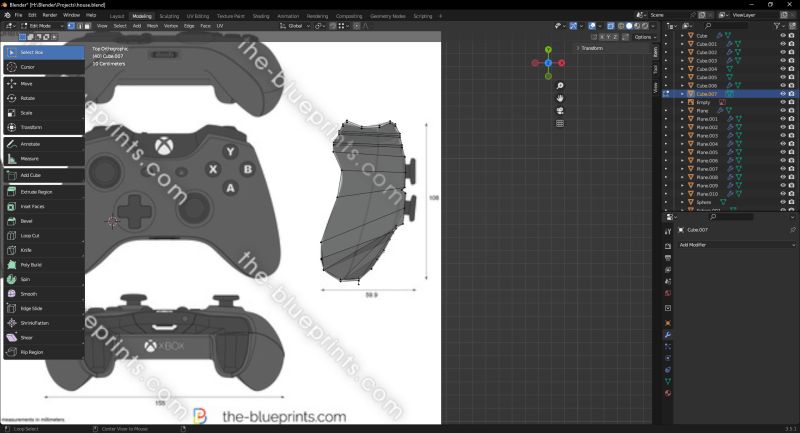800x433 pixels.
Task: Open the Render menu
Action: [49, 15]
